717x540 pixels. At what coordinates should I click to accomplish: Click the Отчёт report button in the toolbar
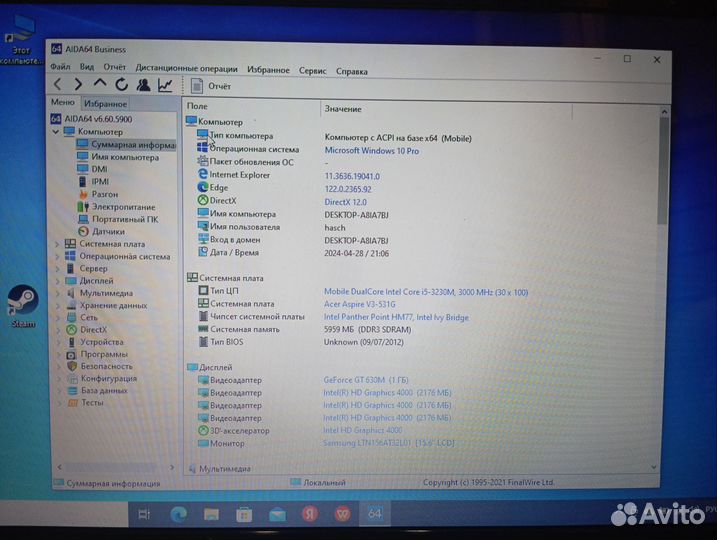pyautogui.click(x=210, y=87)
